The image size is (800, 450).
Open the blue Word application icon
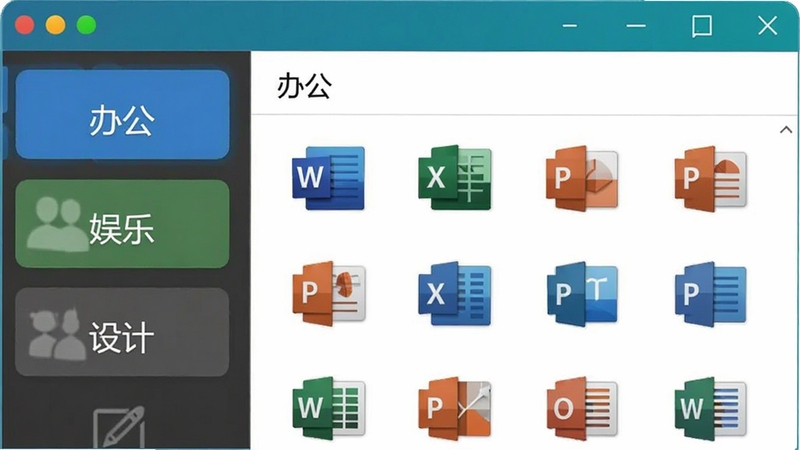(x=328, y=178)
